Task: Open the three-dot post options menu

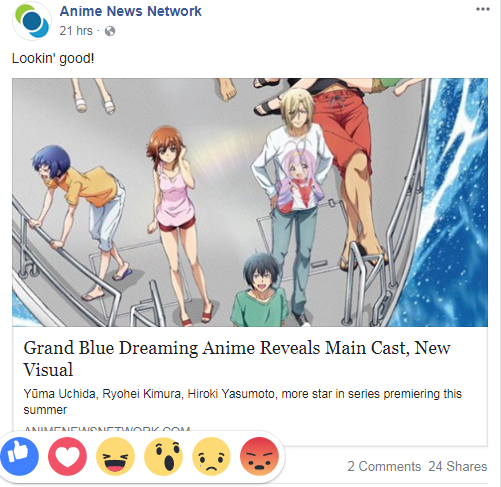Action: pos(483,9)
